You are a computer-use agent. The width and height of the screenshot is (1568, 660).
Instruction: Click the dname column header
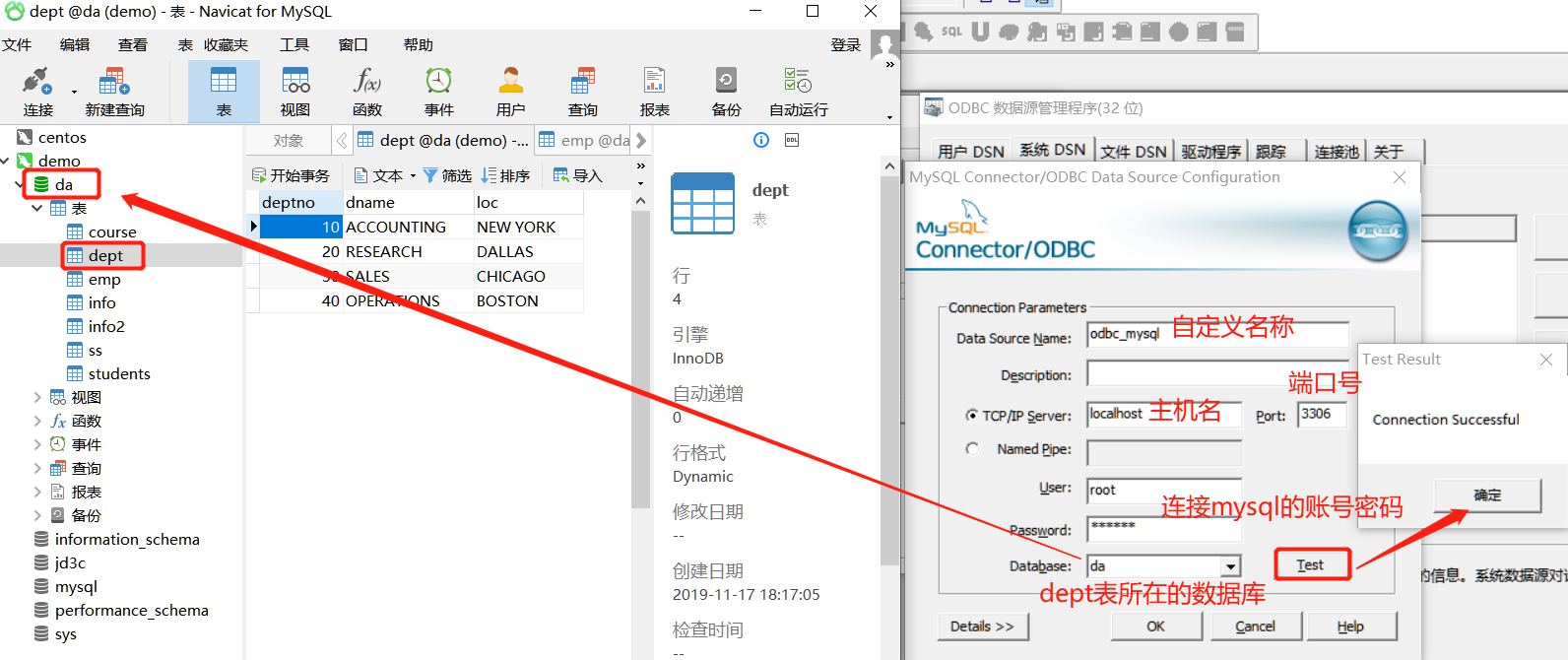coord(408,202)
